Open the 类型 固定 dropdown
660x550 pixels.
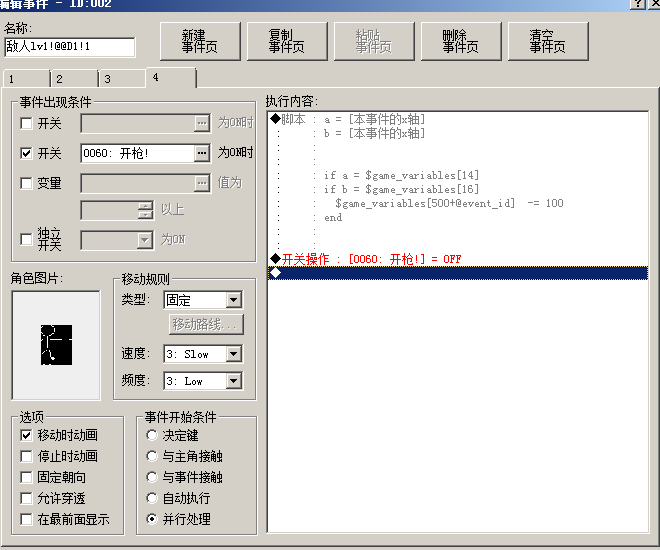(234, 300)
